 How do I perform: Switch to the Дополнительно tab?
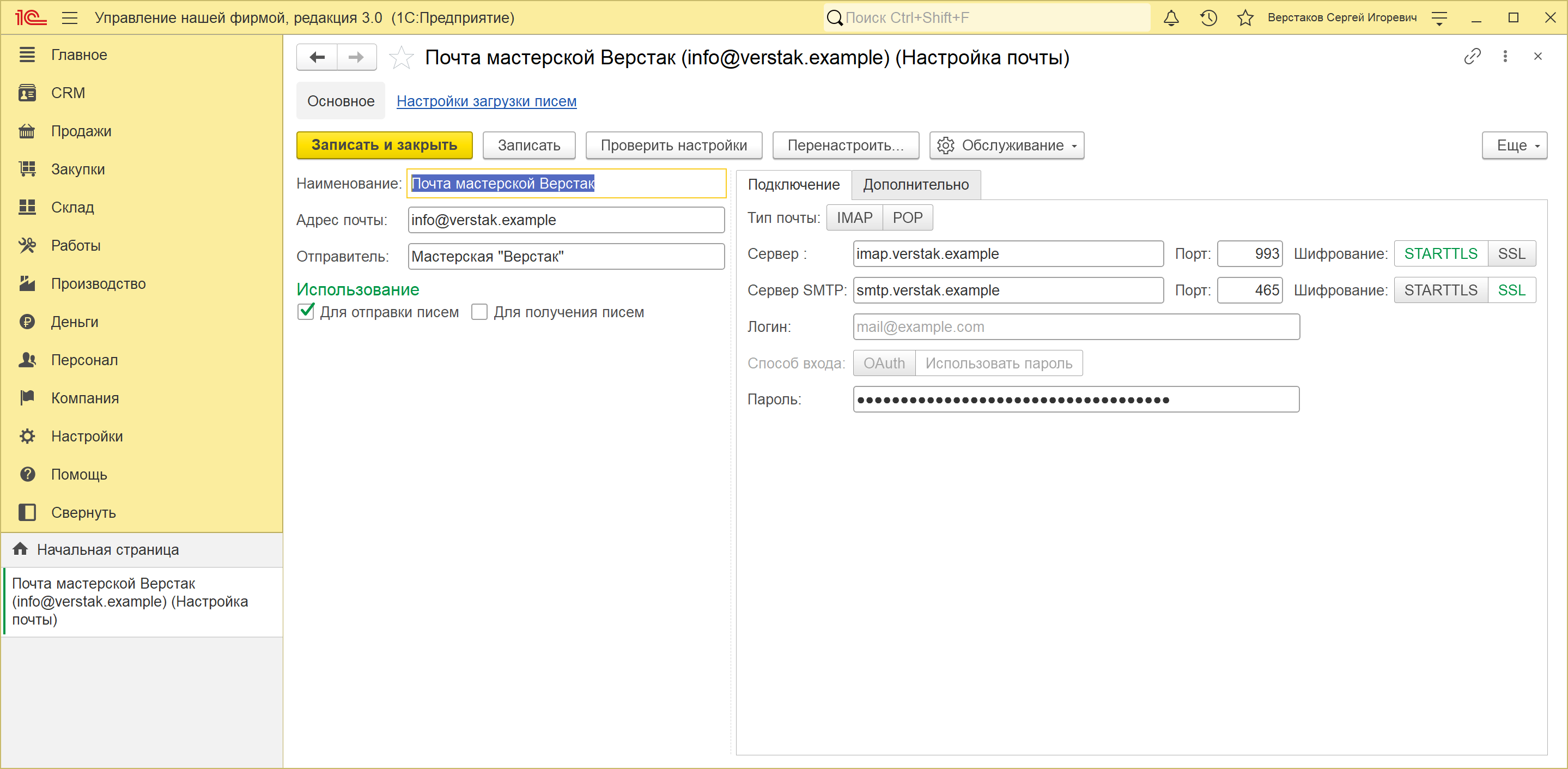[916, 185]
